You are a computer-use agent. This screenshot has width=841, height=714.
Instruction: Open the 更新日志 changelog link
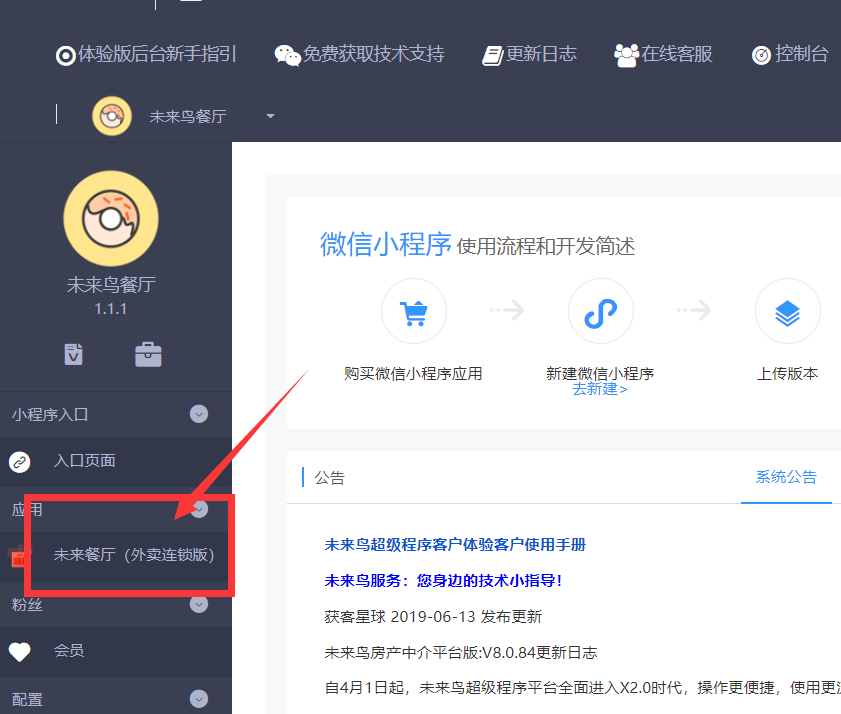[x=529, y=54]
